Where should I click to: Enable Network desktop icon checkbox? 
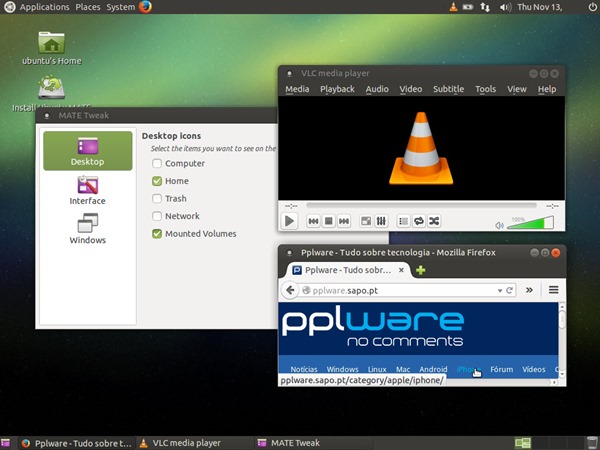157,216
